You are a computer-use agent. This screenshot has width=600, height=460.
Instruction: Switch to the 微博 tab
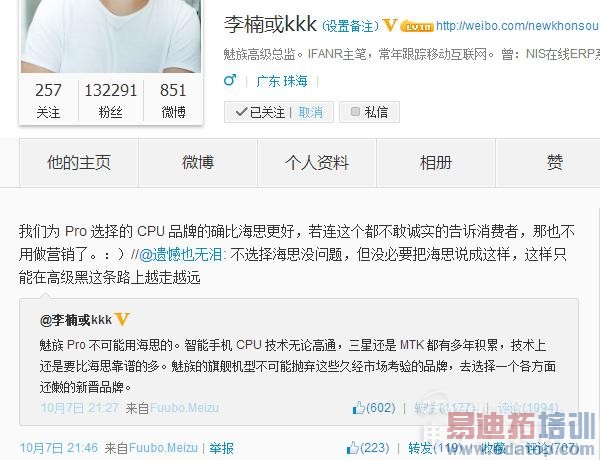[x=198, y=163]
